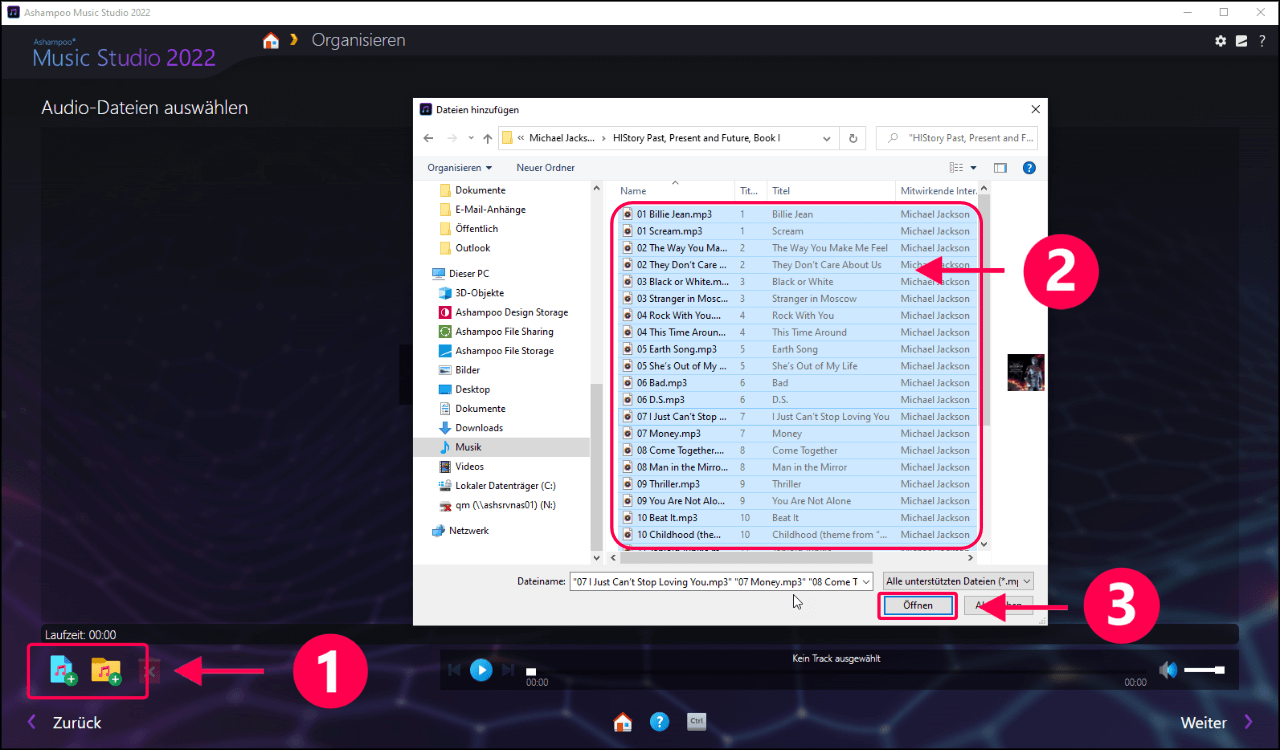Screen dimensions: 1280x750
Task: Select E-Mail-Anhänge folder in navigation pane
Action: [490, 210]
